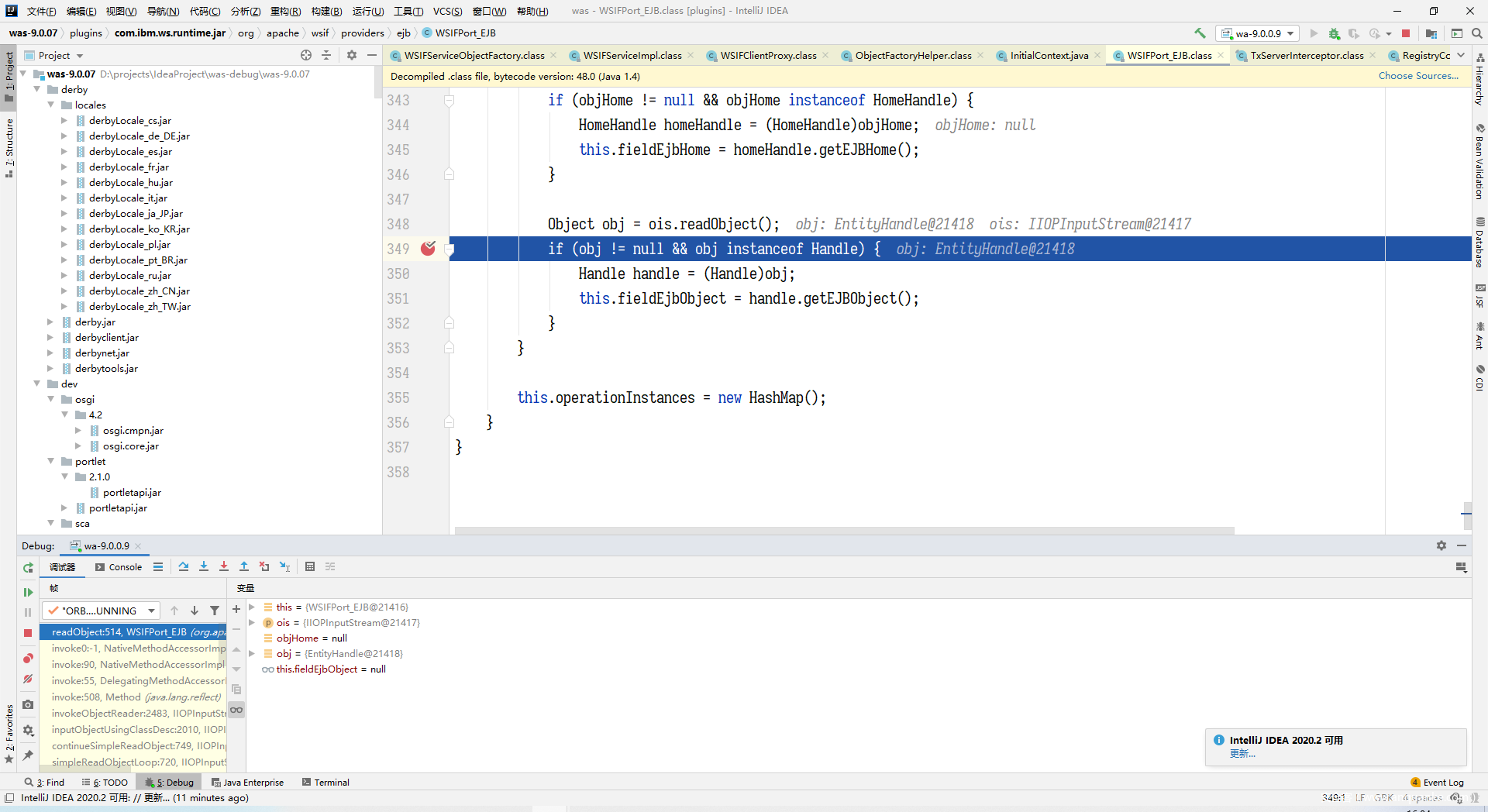Toggle the watches glasses button in variables
The image size is (1488, 812).
[236, 710]
